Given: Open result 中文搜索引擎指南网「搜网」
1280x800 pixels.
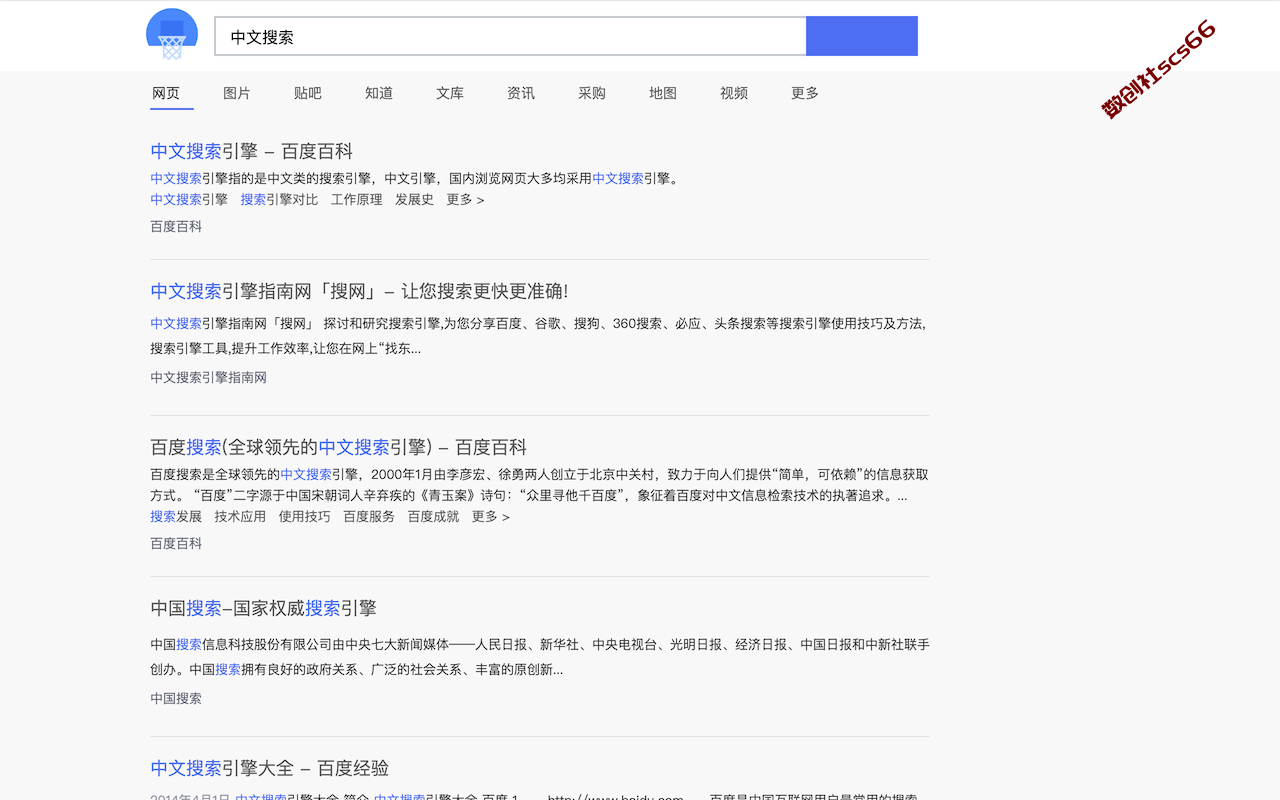Looking at the screenshot, I should tap(359, 292).
